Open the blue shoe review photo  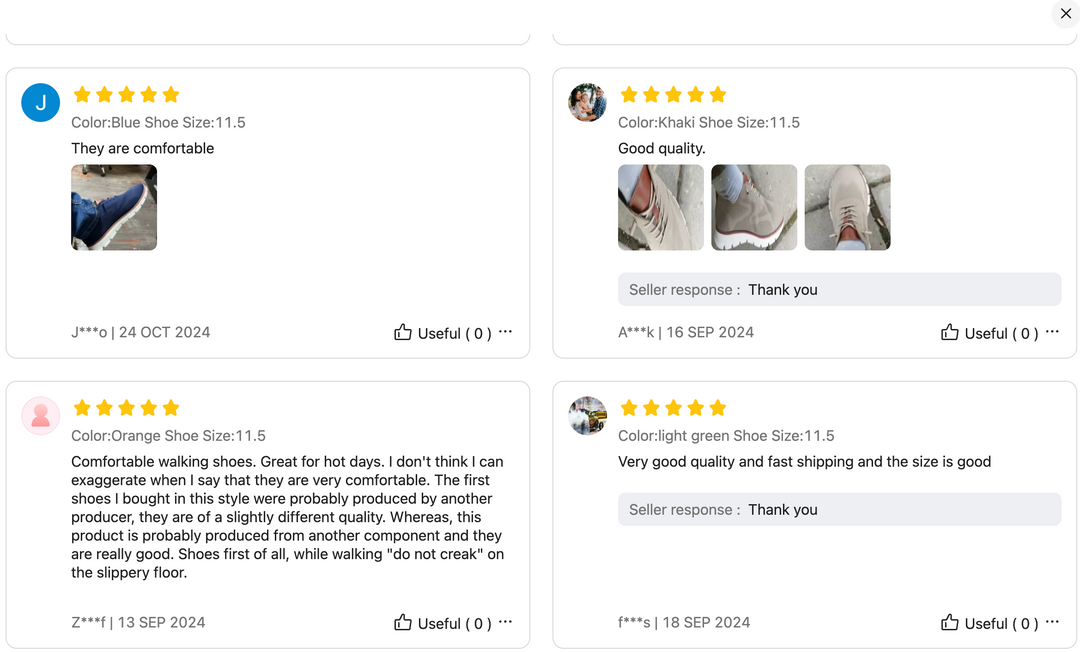point(114,207)
